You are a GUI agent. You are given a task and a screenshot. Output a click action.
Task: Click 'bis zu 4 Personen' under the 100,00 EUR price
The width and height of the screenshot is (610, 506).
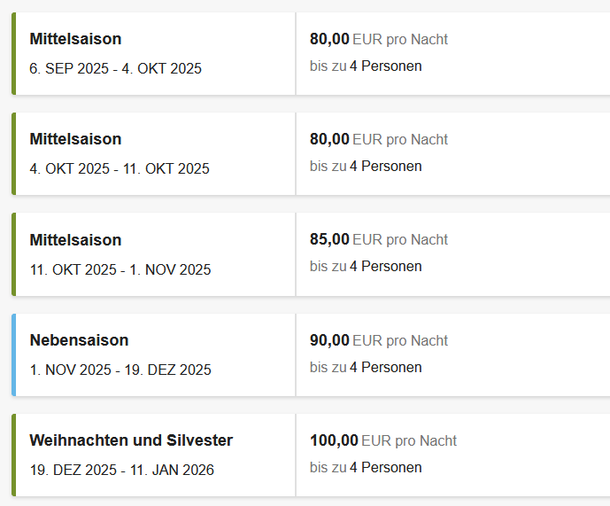(x=366, y=467)
